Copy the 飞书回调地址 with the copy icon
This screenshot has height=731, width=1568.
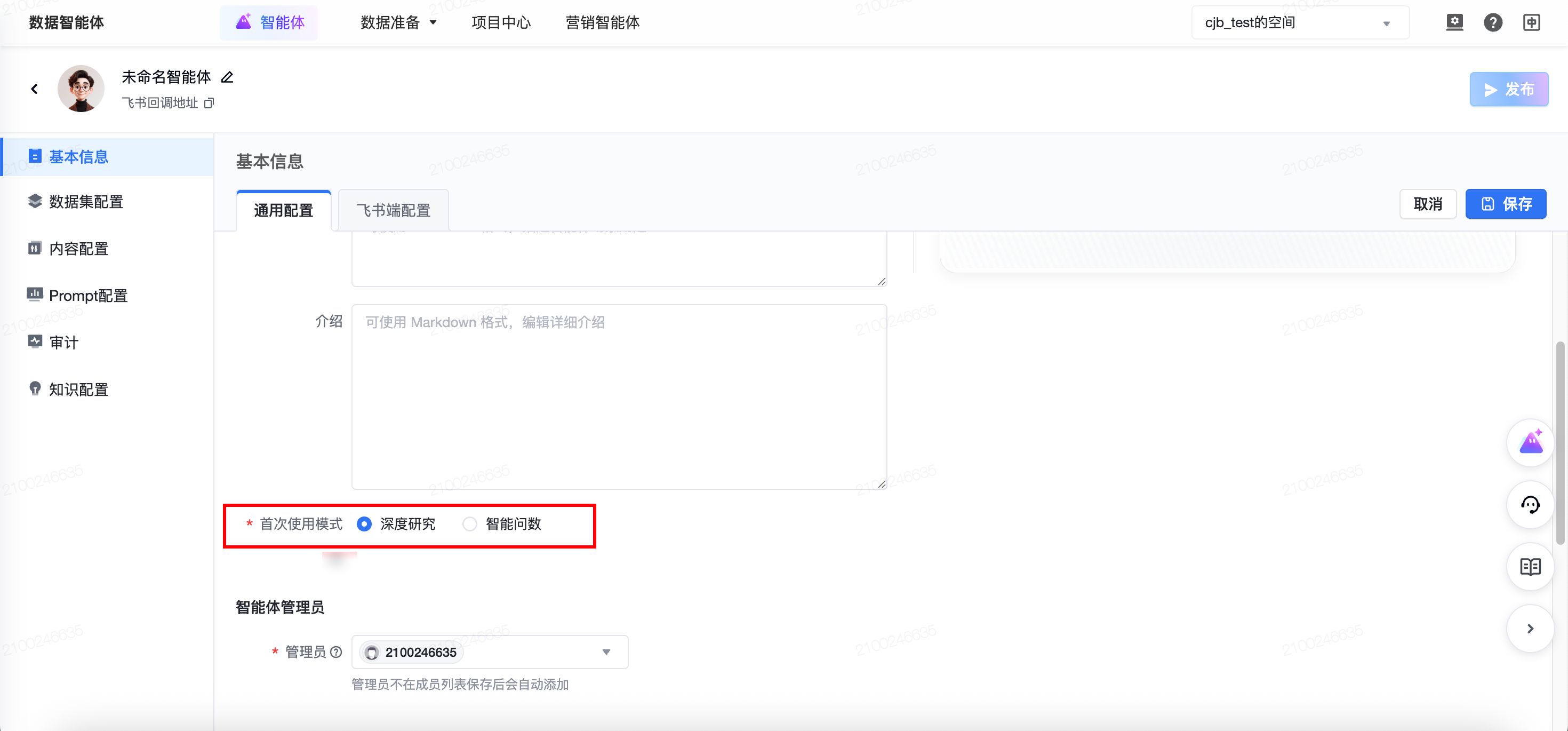click(x=209, y=103)
